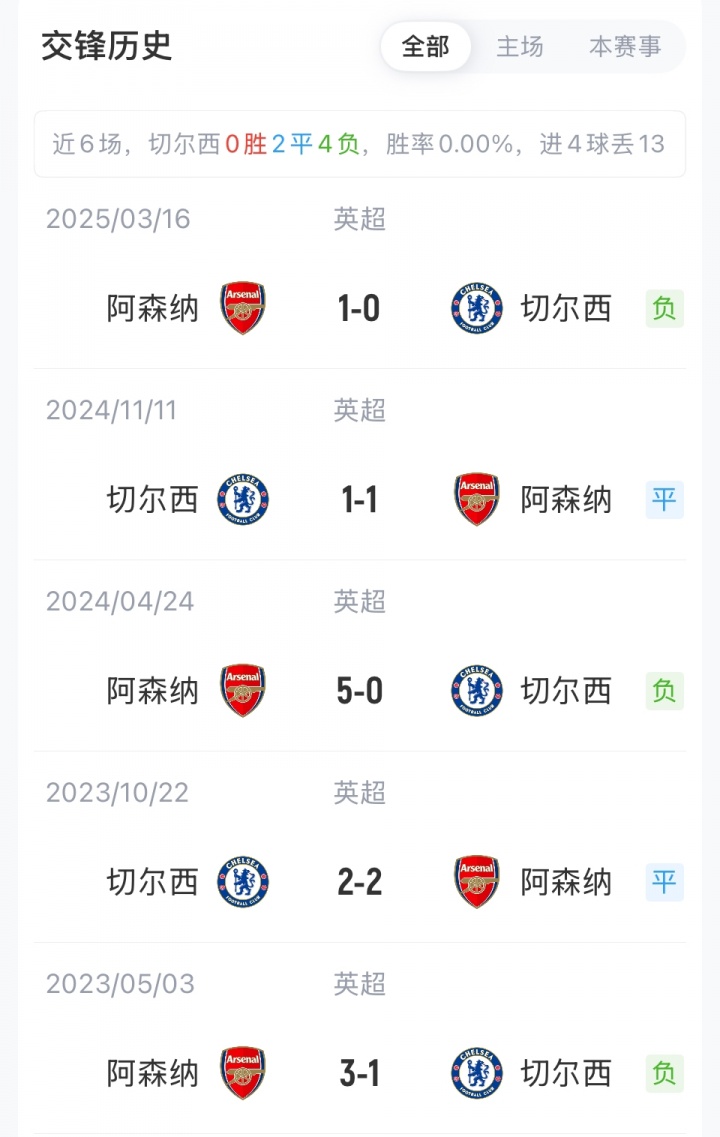Click the 负 badge on 2025/03/16 match
The height and width of the screenshot is (1137, 720).
(x=664, y=309)
